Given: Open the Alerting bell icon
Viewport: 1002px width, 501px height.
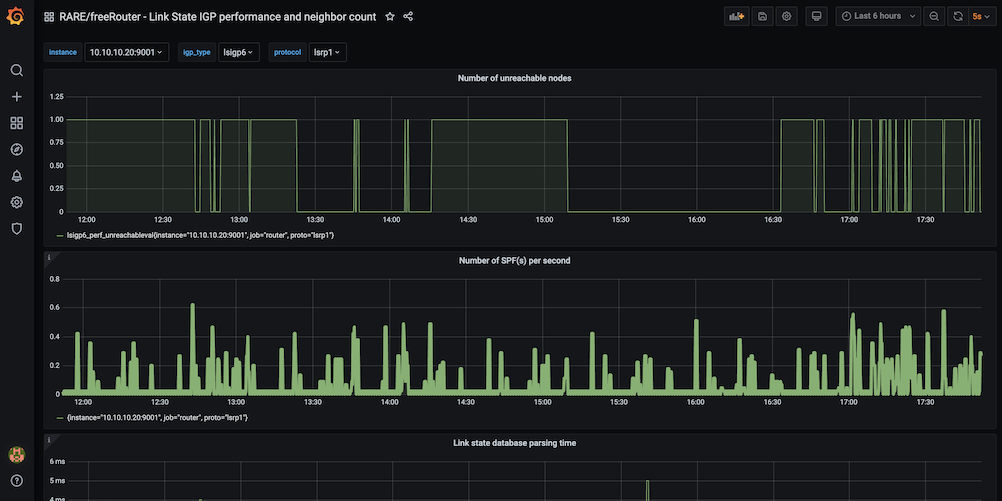Looking at the screenshot, I should point(16,176).
